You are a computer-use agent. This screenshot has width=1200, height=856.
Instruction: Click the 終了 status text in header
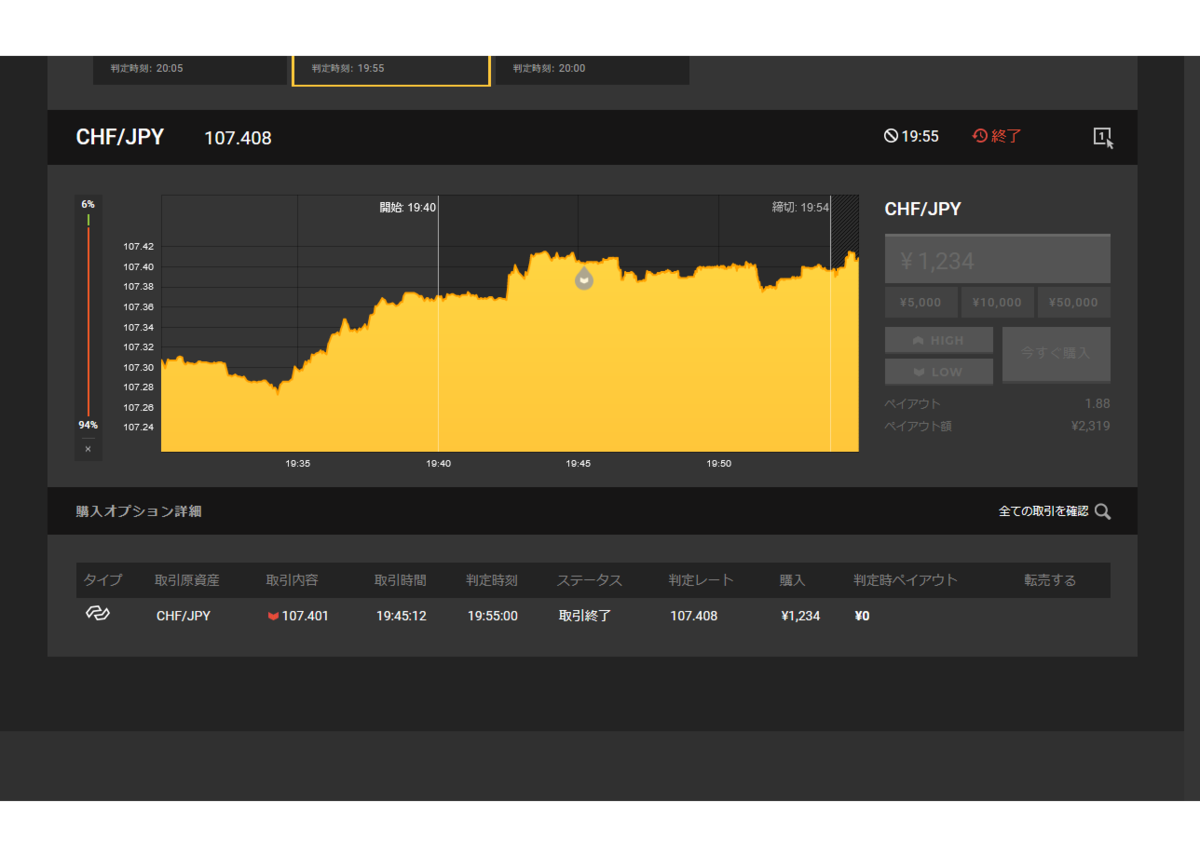(x=1007, y=136)
